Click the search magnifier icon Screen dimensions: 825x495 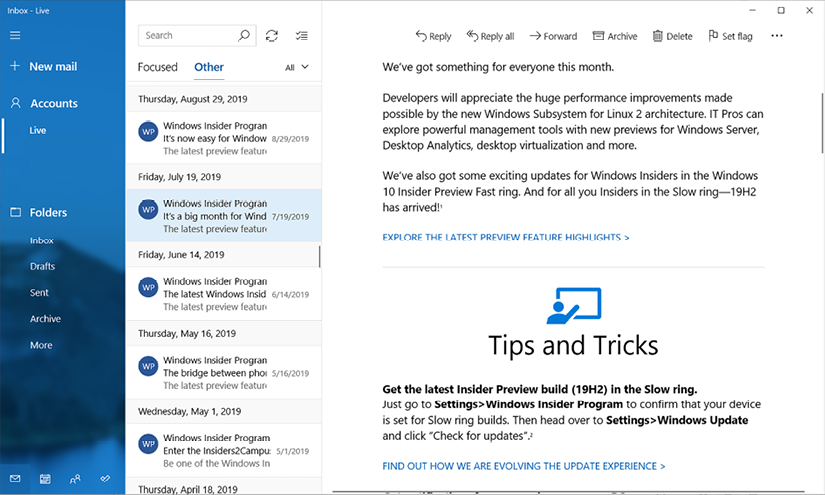coord(244,35)
